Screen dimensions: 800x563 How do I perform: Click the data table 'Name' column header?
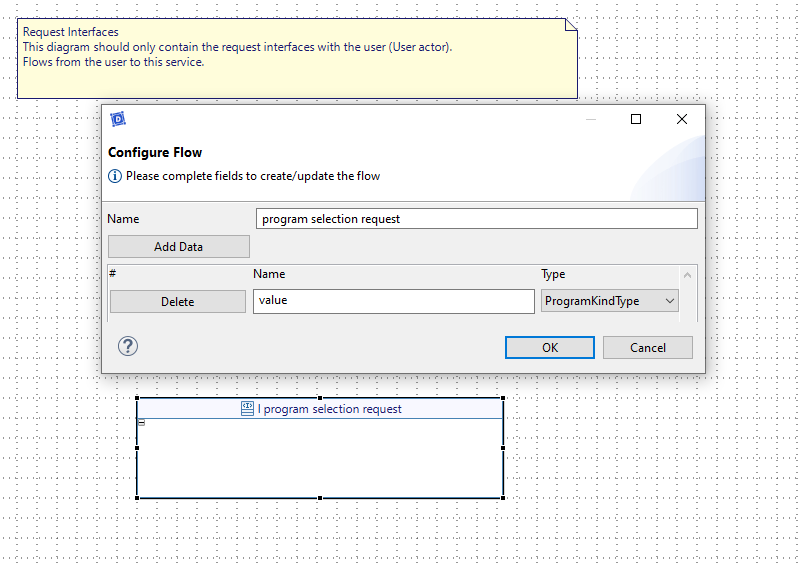[269, 274]
